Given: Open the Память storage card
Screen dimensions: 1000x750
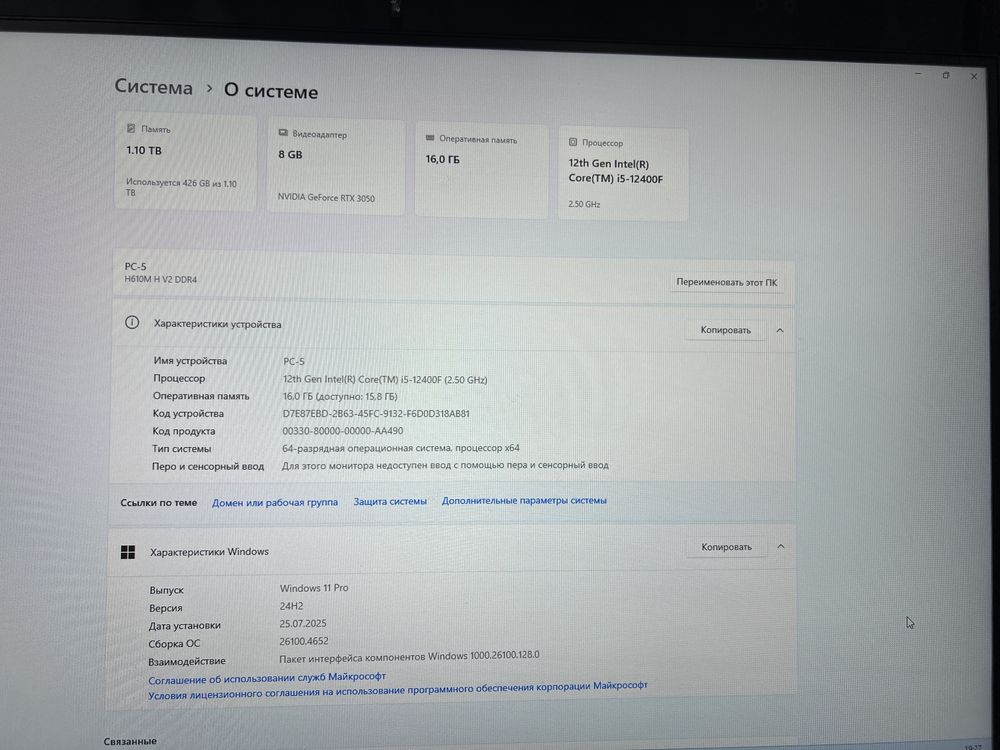Looking at the screenshot, I should click(186, 163).
